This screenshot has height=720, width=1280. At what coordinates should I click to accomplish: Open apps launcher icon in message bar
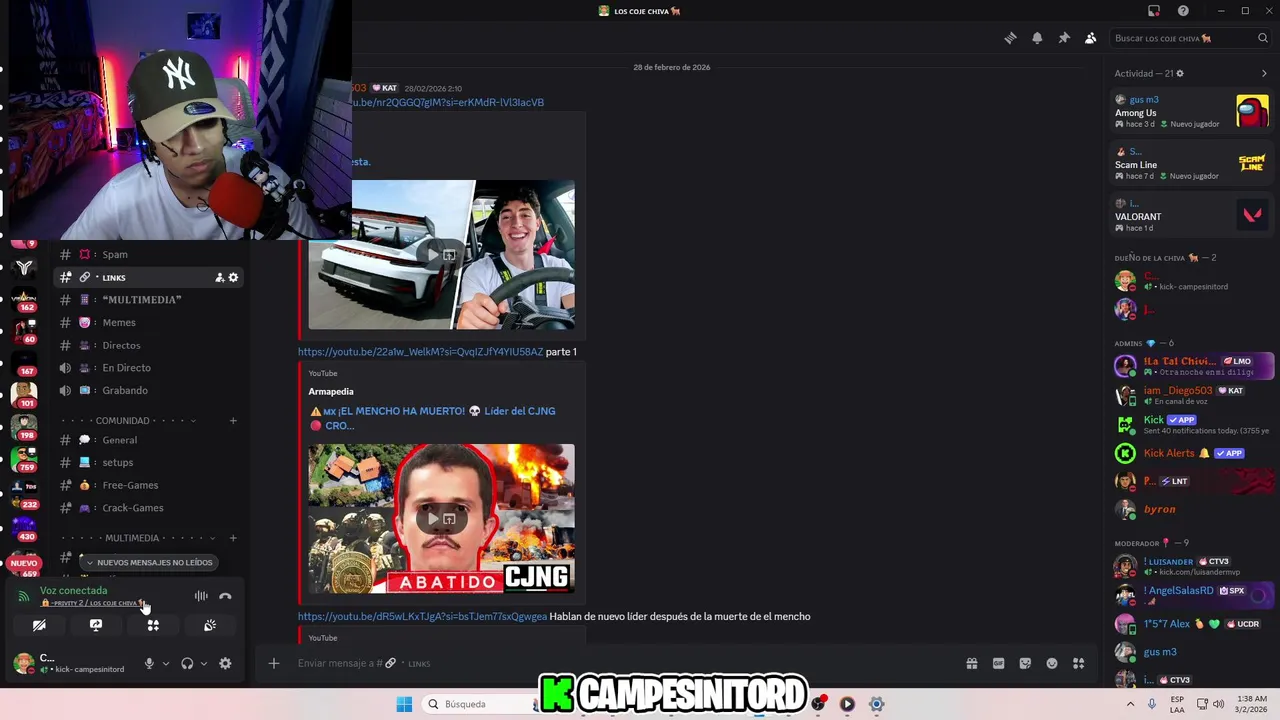pos(1078,663)
